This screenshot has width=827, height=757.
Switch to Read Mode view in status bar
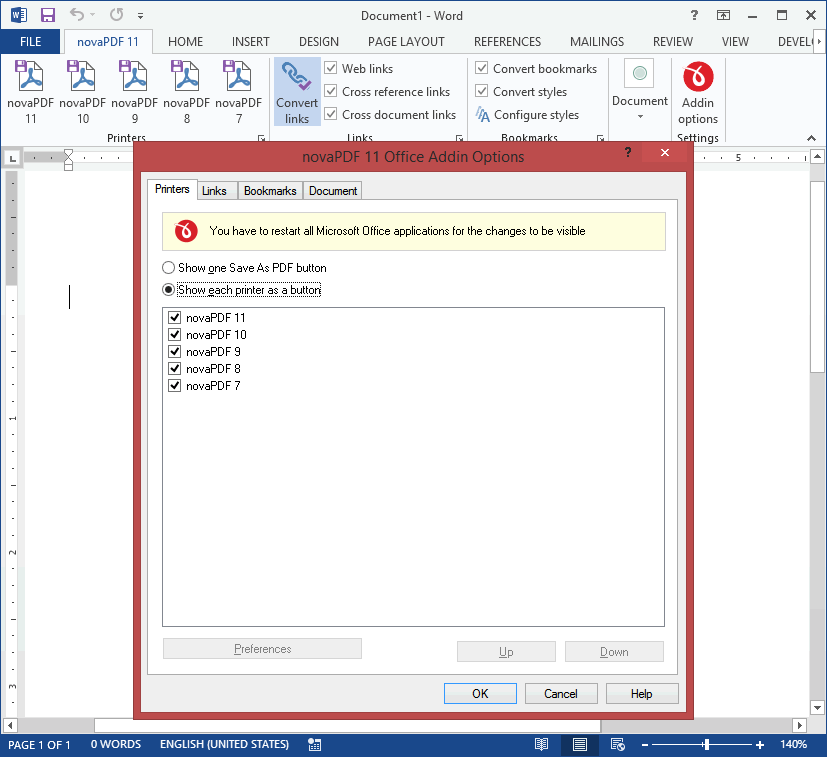pos(541,744)
